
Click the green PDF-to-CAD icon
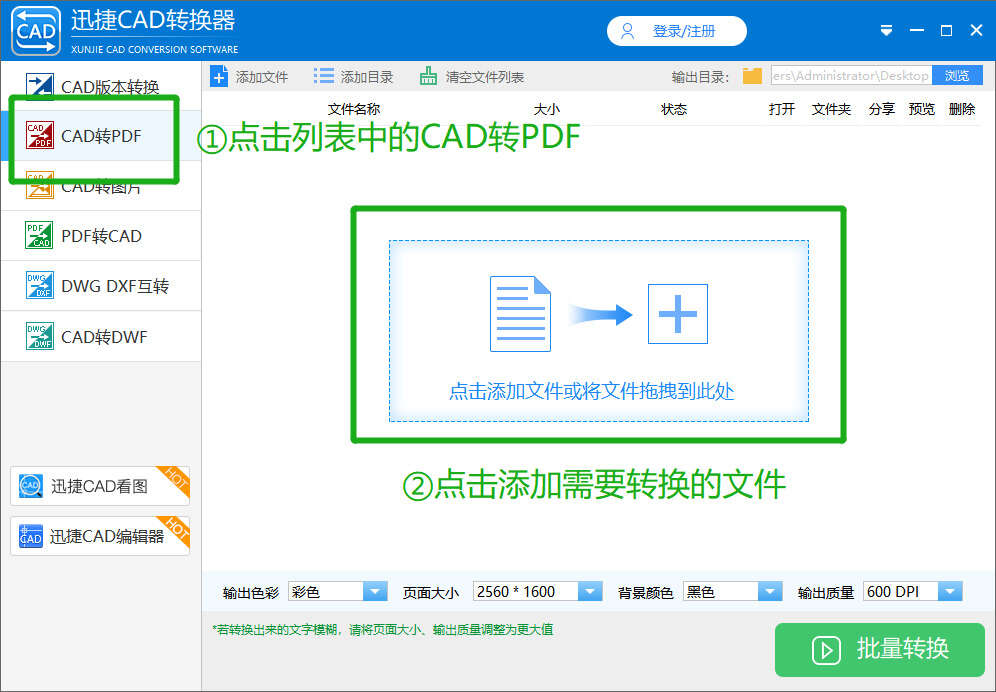coord(39,235)
